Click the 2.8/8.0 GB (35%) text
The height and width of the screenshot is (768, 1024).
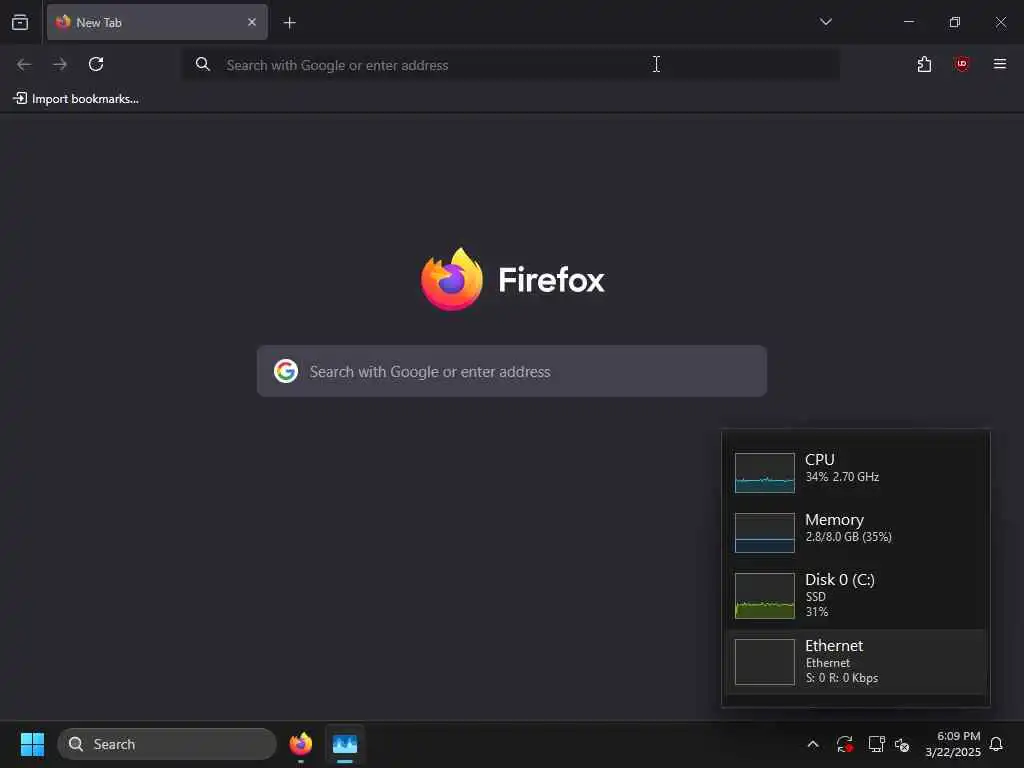click(848, 537)
